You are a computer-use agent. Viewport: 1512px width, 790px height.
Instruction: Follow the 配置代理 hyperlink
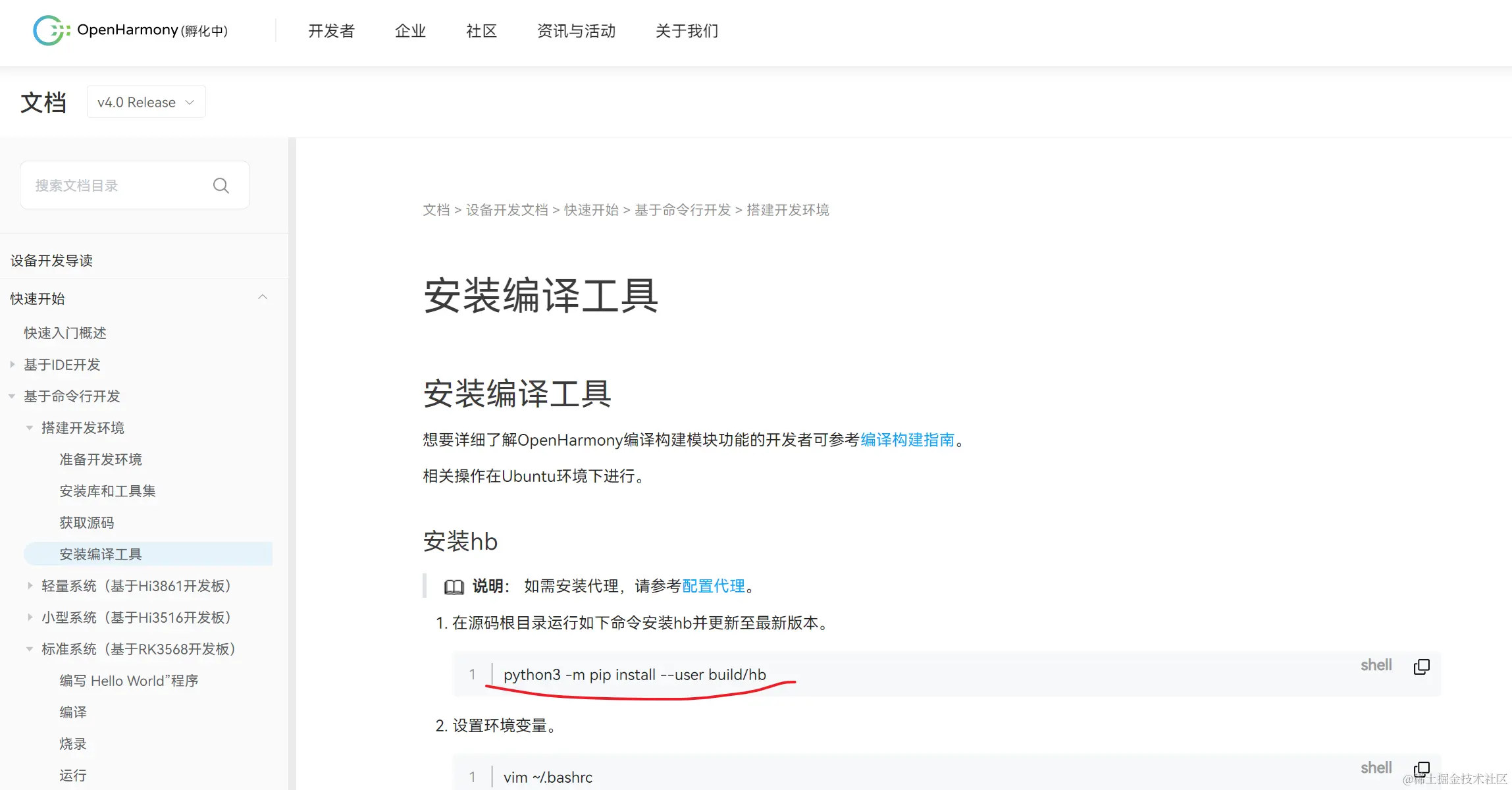(x=713, y=586)
